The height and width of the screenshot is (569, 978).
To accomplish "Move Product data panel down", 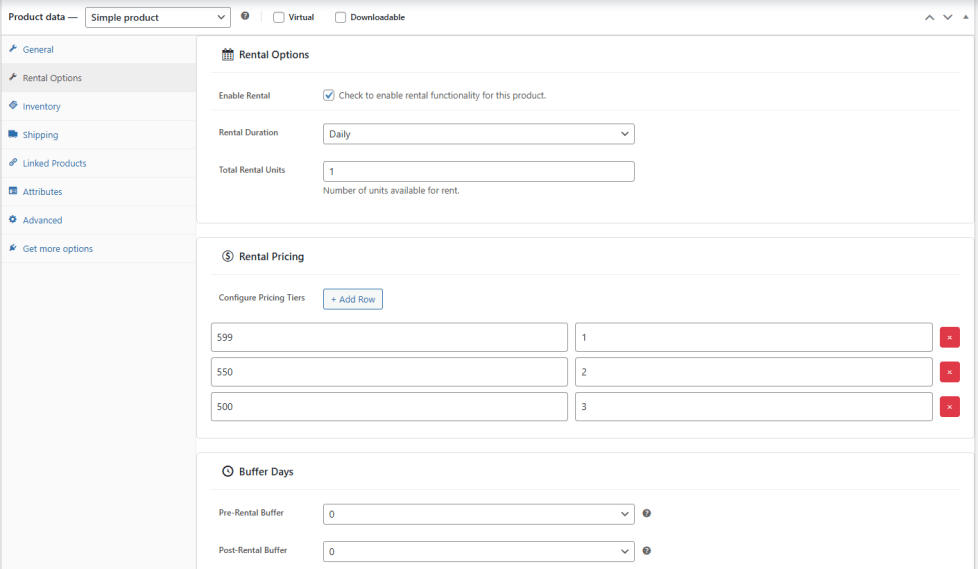I will pos(948,17).
